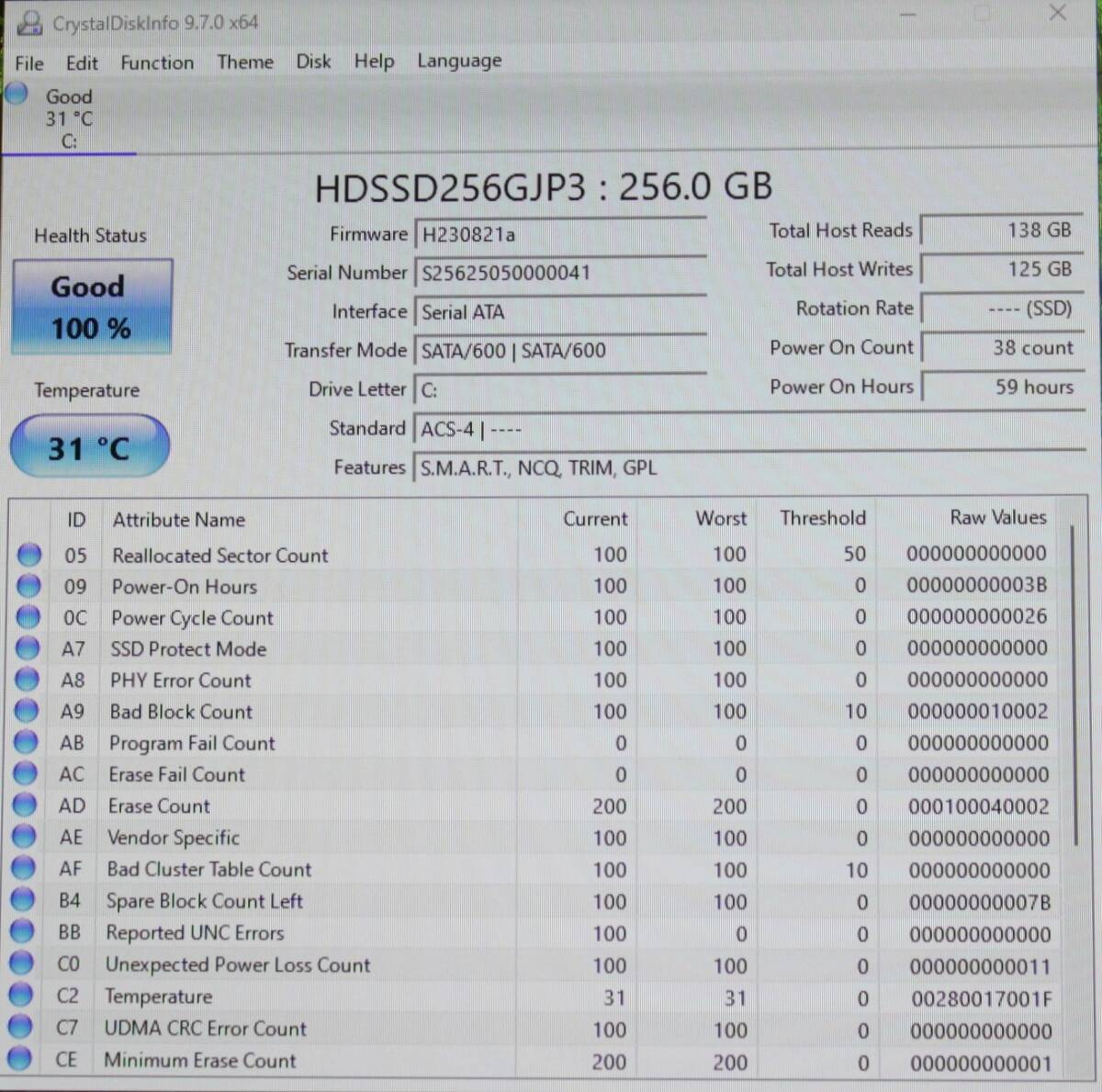Click raw value 00000000003B in Power-On Hours row

point(977,585)
